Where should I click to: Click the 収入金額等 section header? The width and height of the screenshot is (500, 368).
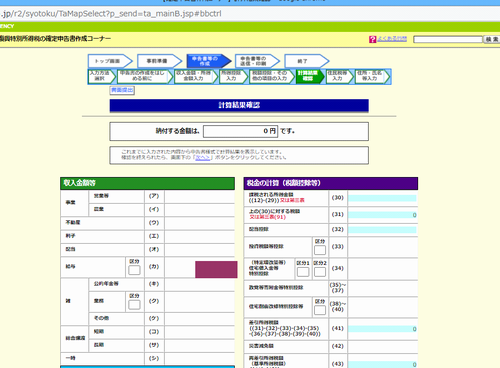point(147,183)
